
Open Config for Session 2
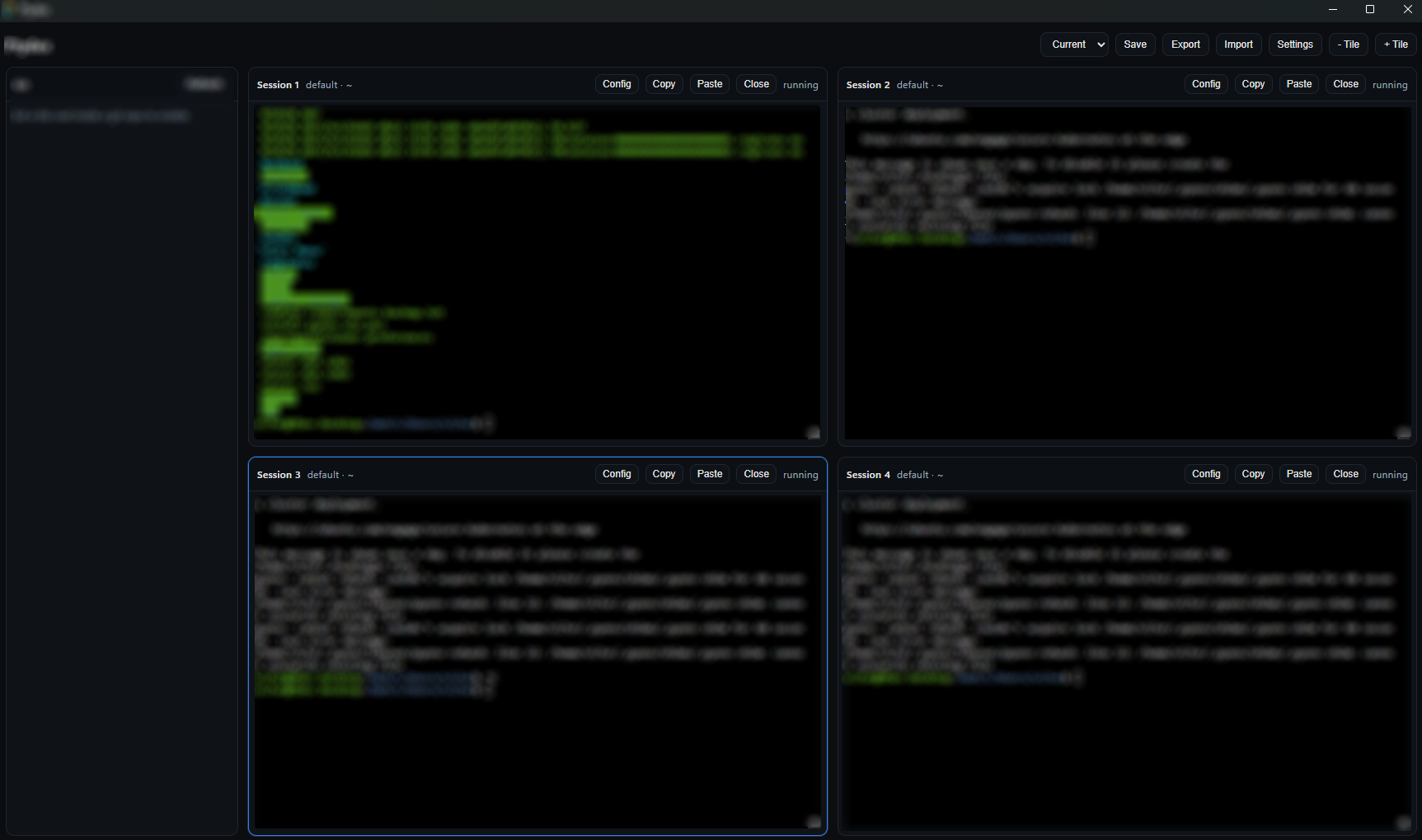pos(1206,84)
